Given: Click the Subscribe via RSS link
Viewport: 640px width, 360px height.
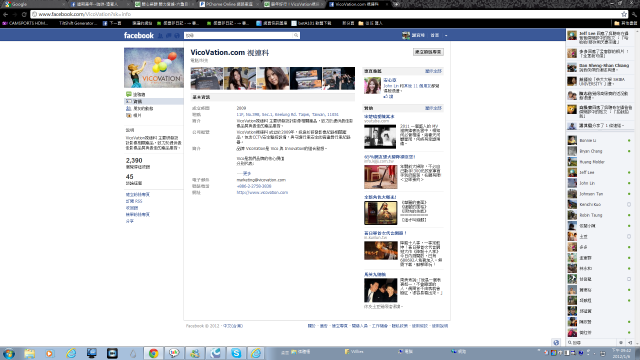Looking at the screenshot, I should pos(134,201).
